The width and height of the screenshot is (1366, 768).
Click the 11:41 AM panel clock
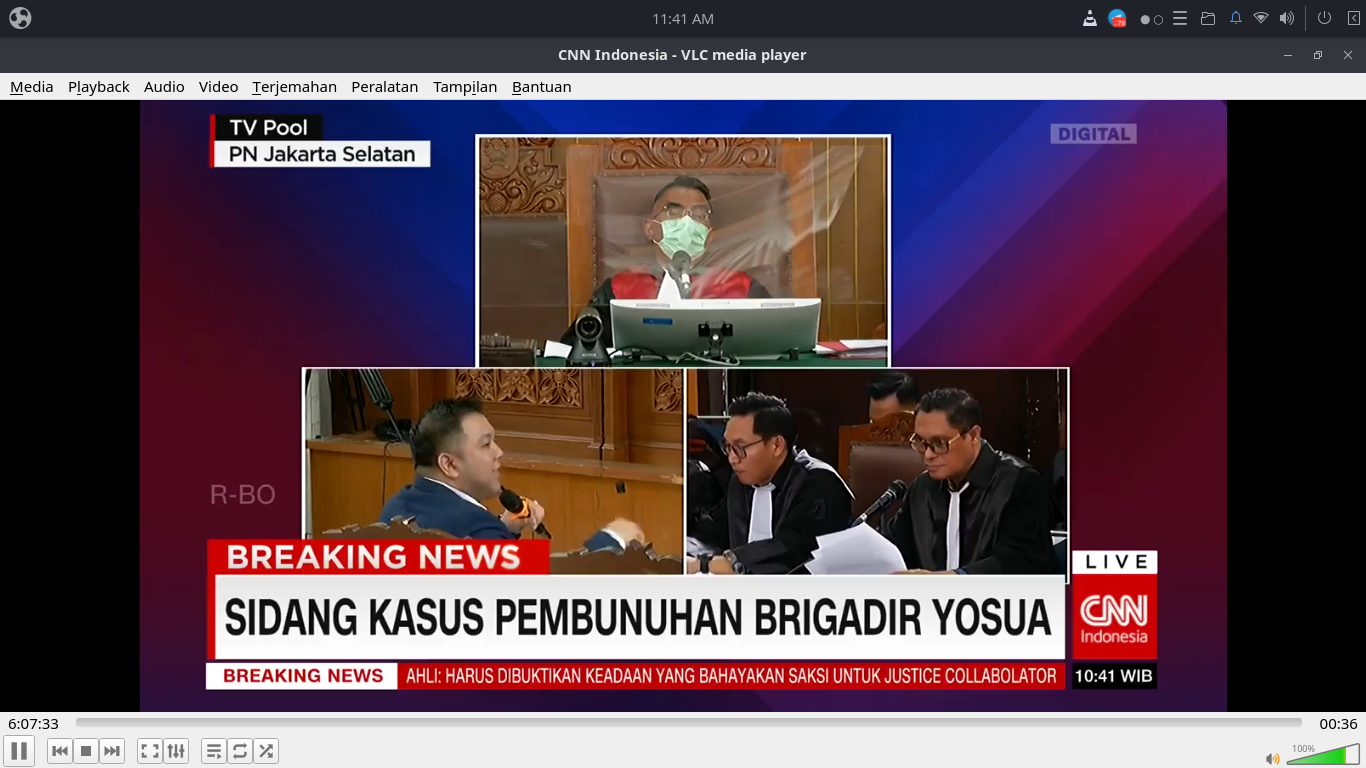point(683,18)
